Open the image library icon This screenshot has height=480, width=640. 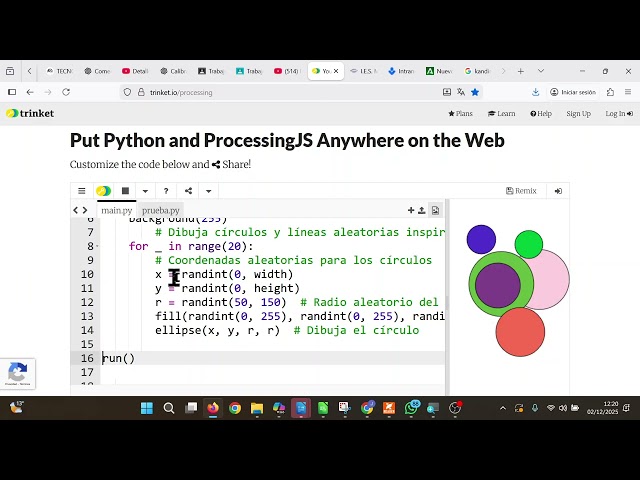(x=435, y=210)
